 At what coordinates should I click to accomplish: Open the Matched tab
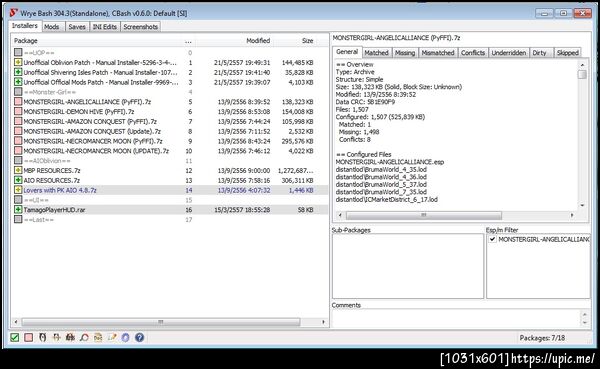click(376, 53)
